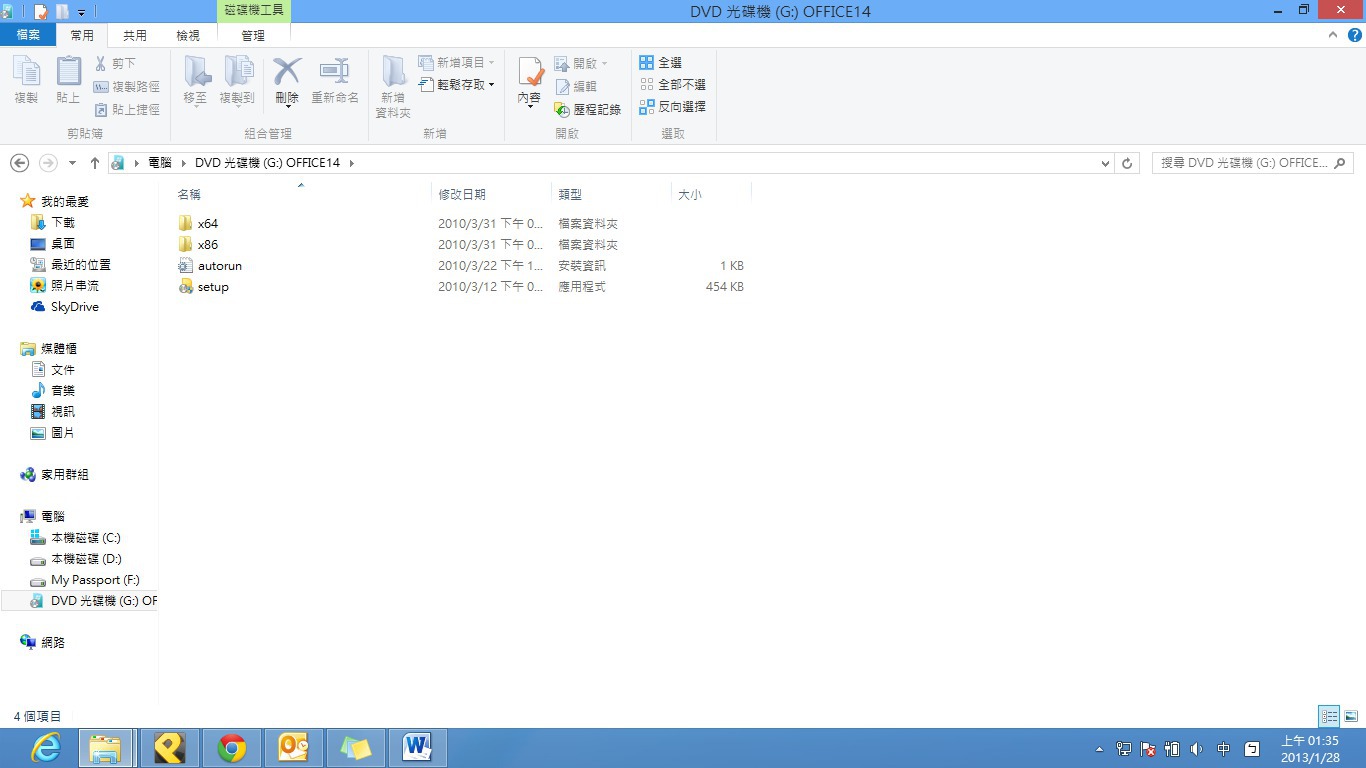Click Copy path (複製路徑) icon
Image resolution: width=1366 pixels, height=768 pixels.
(101, 87)
